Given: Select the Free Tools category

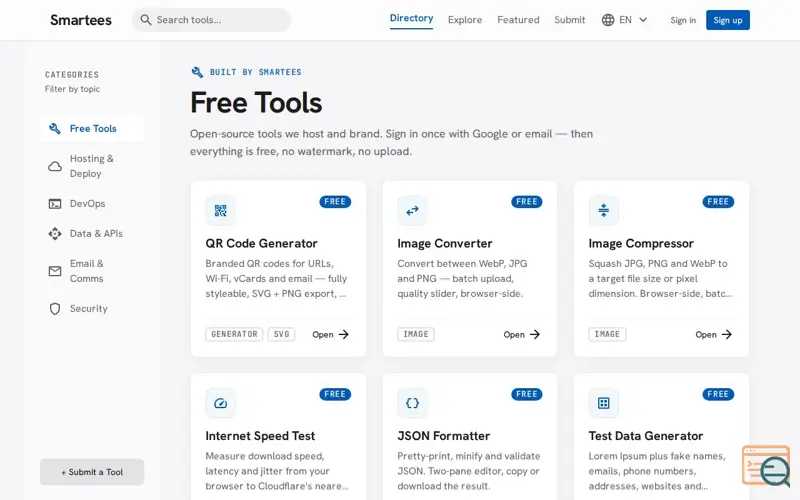Looking at the screenshot, I should click(x=92, y=129).
